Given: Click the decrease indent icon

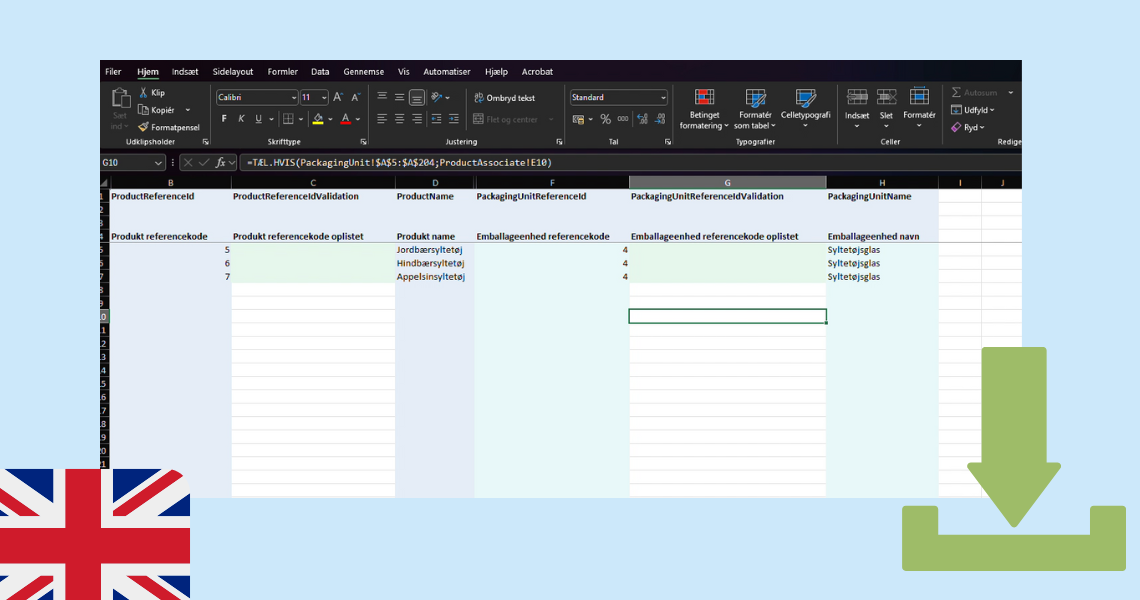Looking at the screenshot, I should [x=436, y=119].
